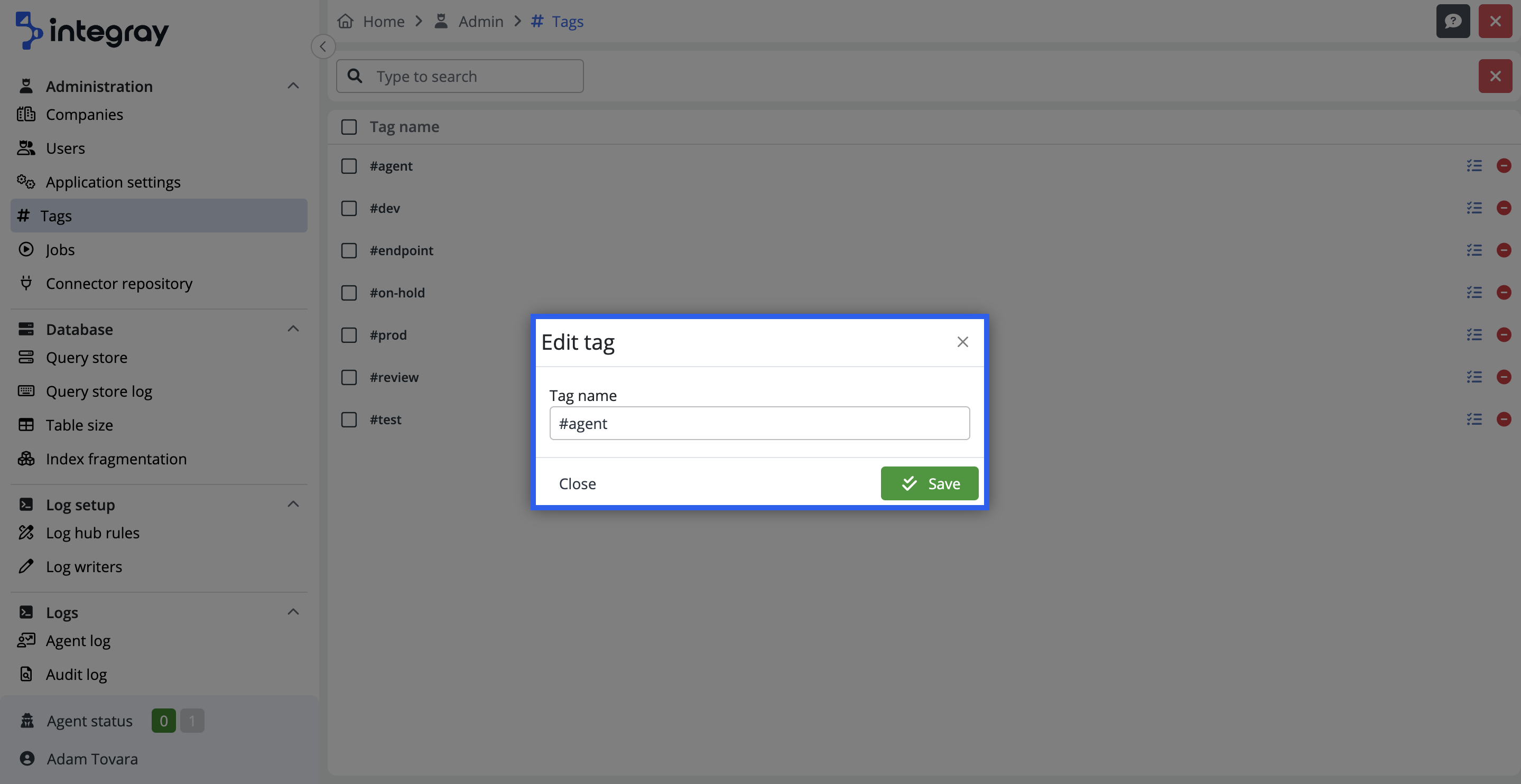Collapse the sidebar panel
The height and width of the screenshot is (784, 1521).
pos(322,46)
